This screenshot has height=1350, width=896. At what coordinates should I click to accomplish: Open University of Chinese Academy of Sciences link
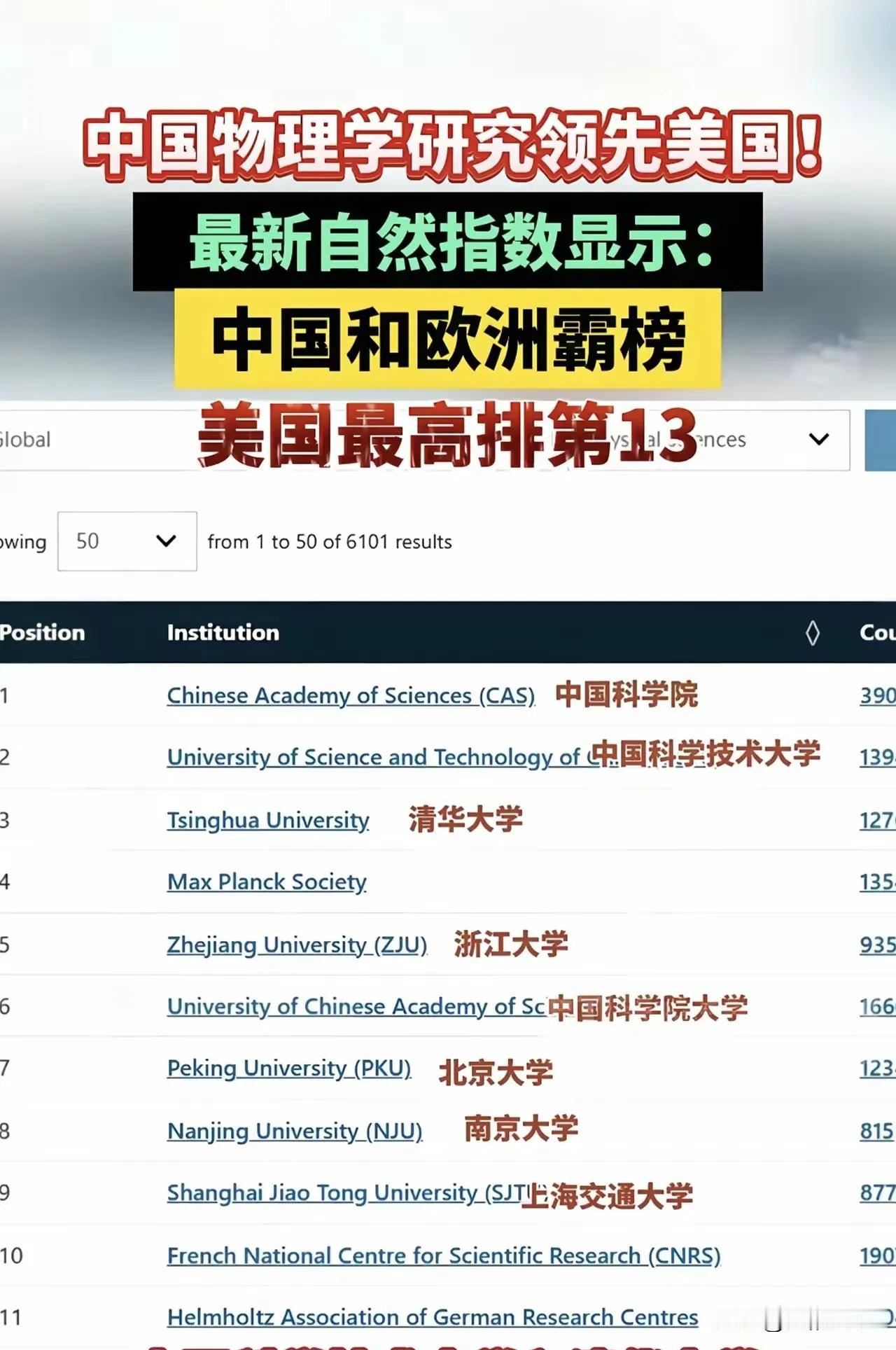point(356,1006)
